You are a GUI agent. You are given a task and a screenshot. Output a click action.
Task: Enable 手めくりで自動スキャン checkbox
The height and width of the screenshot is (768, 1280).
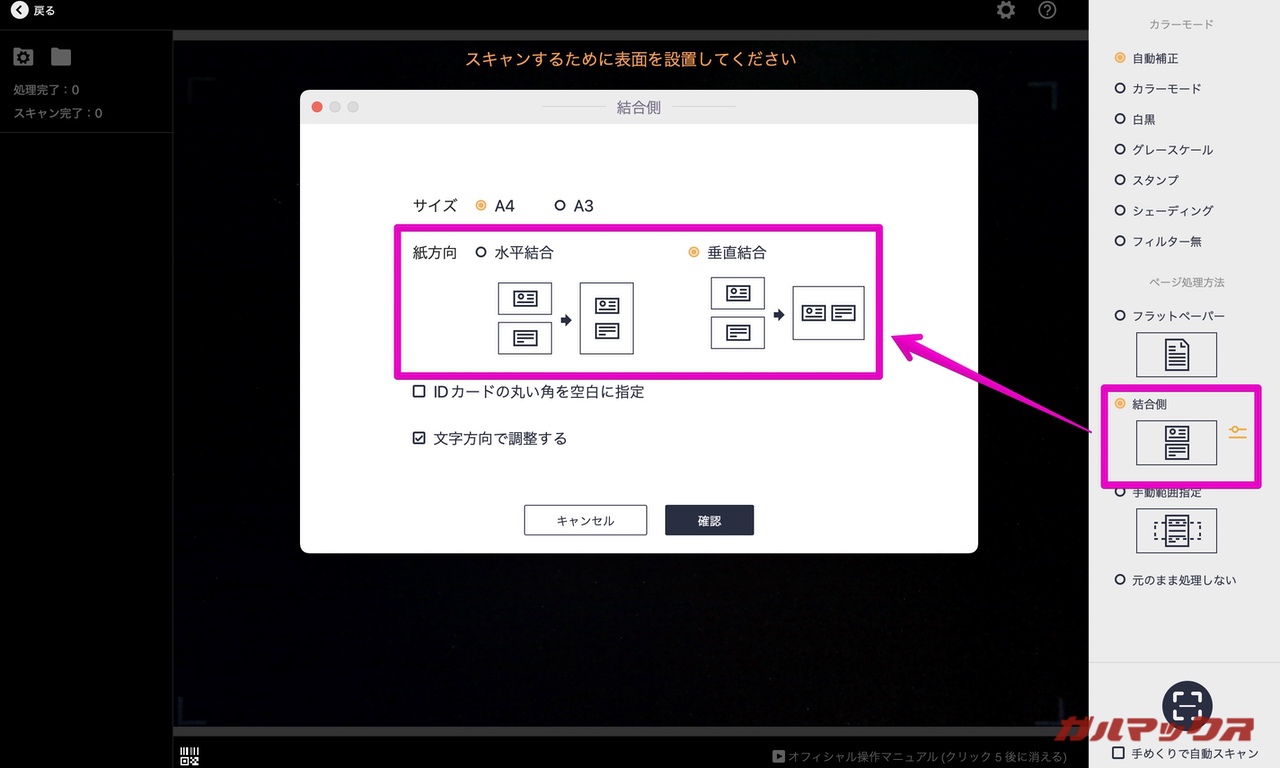click(1119, 752)
